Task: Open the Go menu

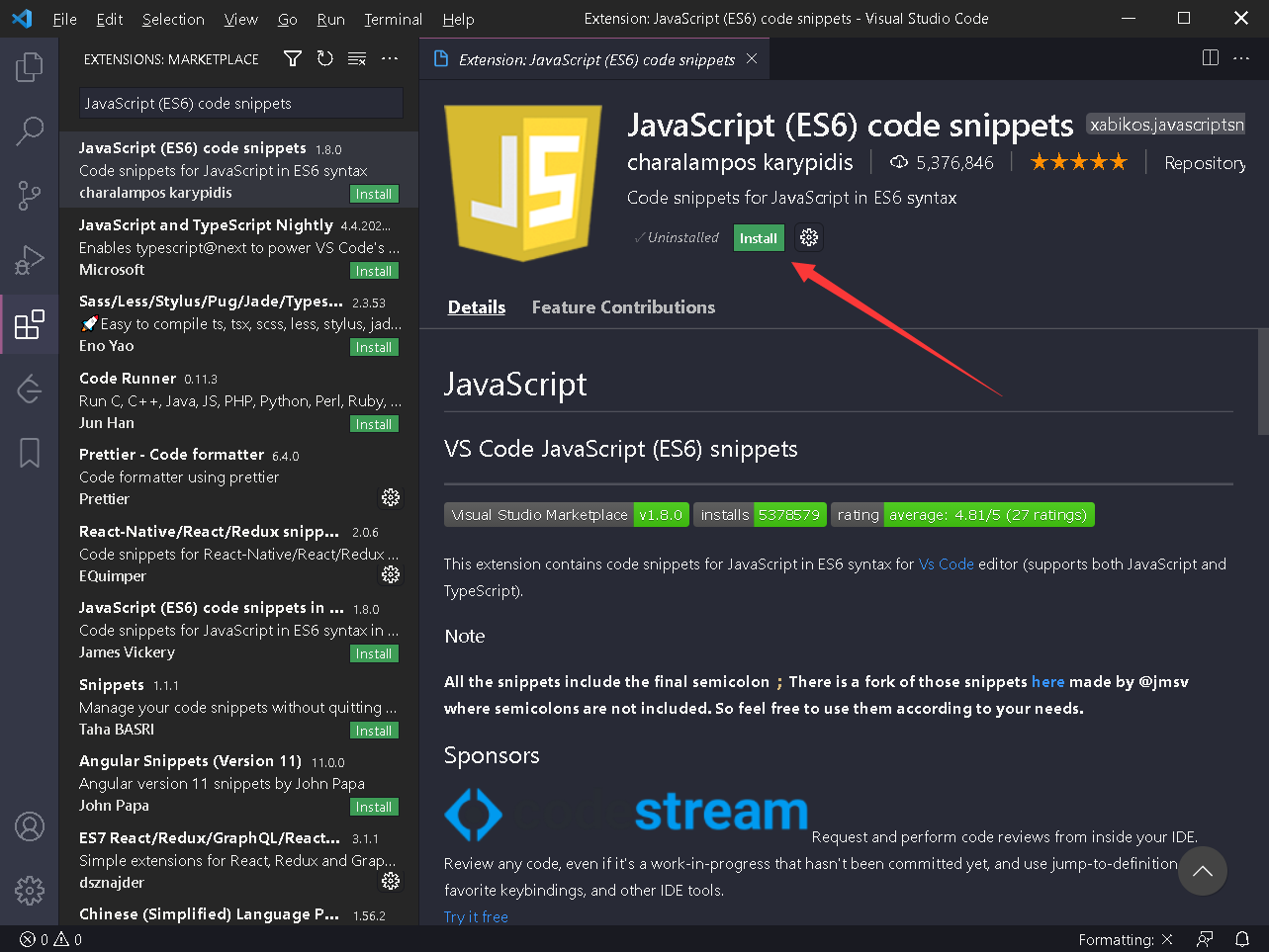Action: [x=288, y=19]
